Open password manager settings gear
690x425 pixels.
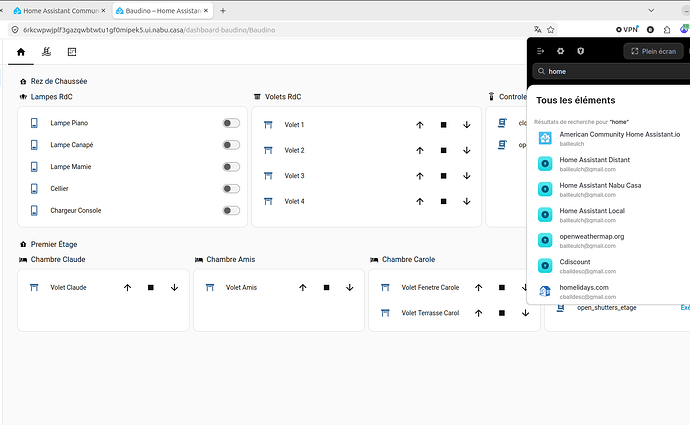point(560,51)
